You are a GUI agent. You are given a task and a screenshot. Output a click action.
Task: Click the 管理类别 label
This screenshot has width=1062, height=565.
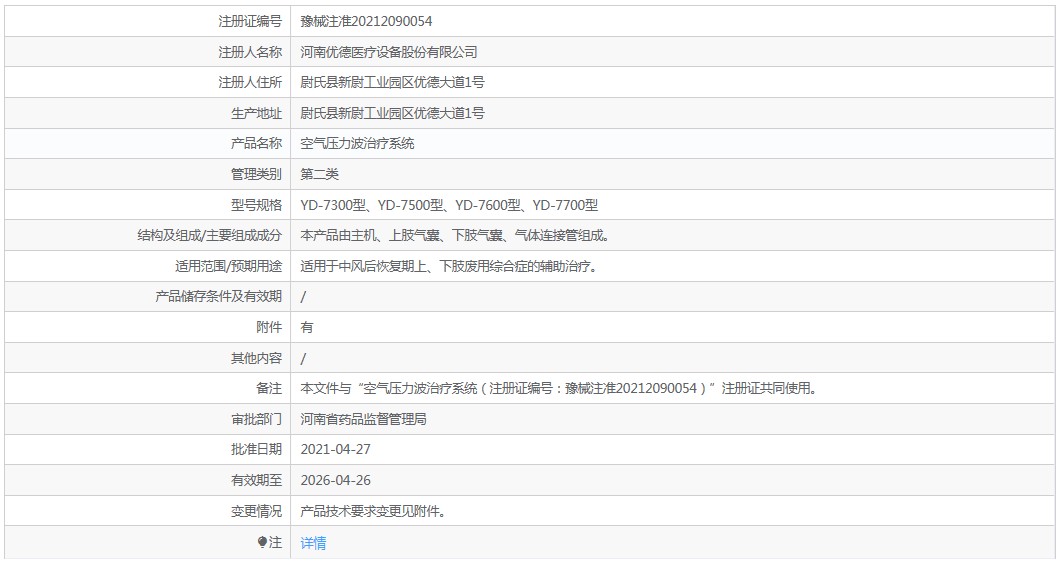(x=256, y=174)
